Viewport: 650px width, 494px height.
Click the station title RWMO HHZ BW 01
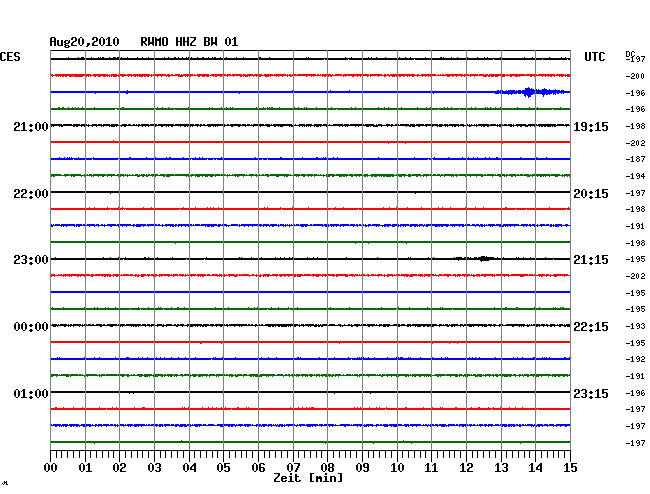189,42
